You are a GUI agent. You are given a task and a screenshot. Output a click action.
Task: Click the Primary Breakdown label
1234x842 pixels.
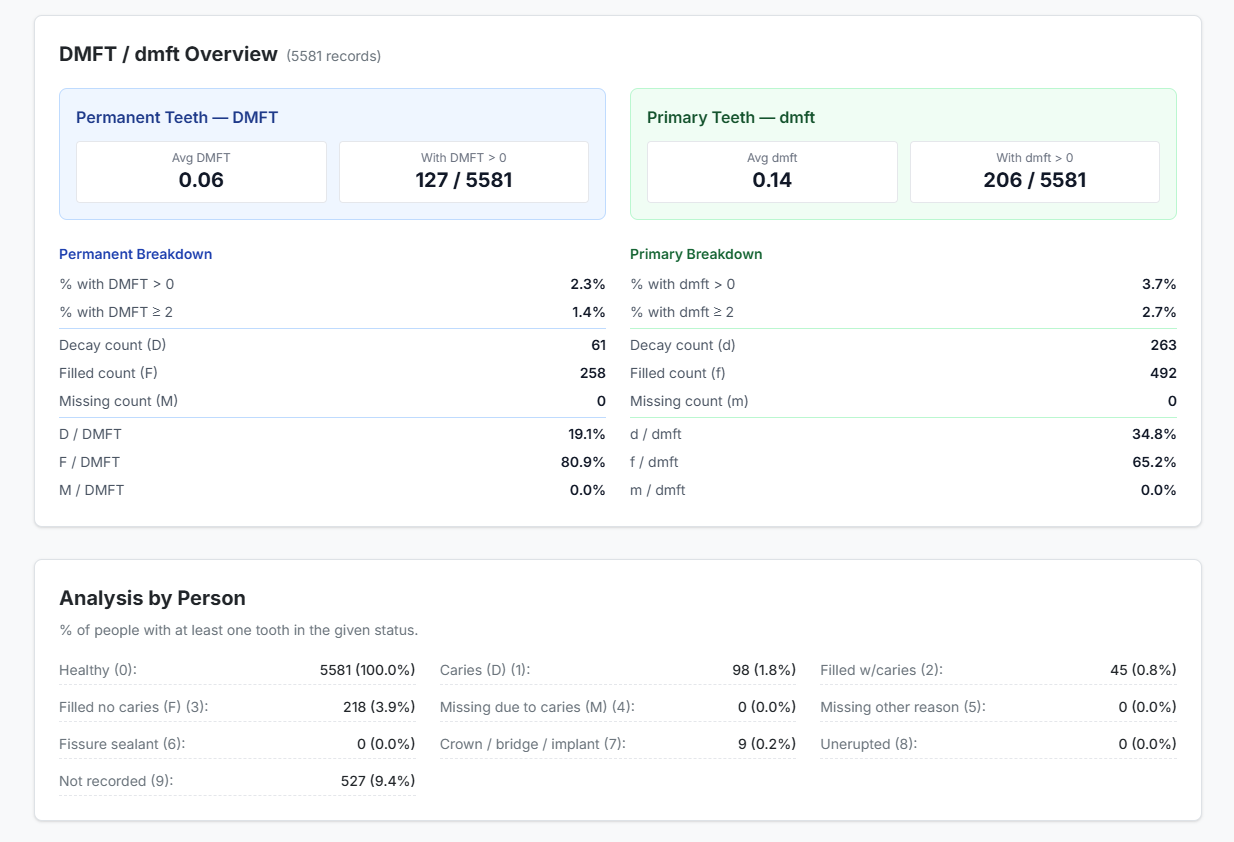coord(695,254)
